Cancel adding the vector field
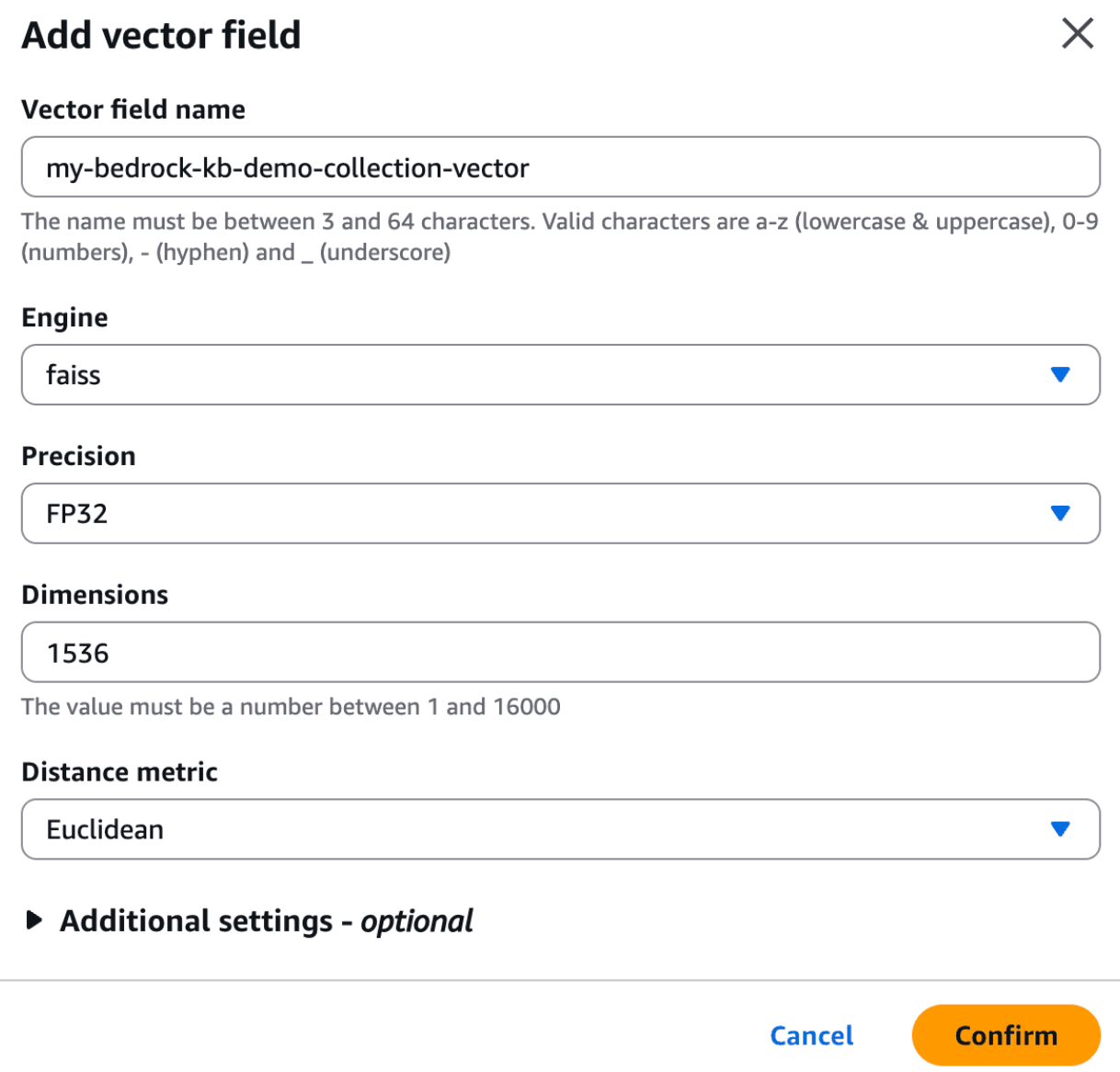 tap(810, 1034)
